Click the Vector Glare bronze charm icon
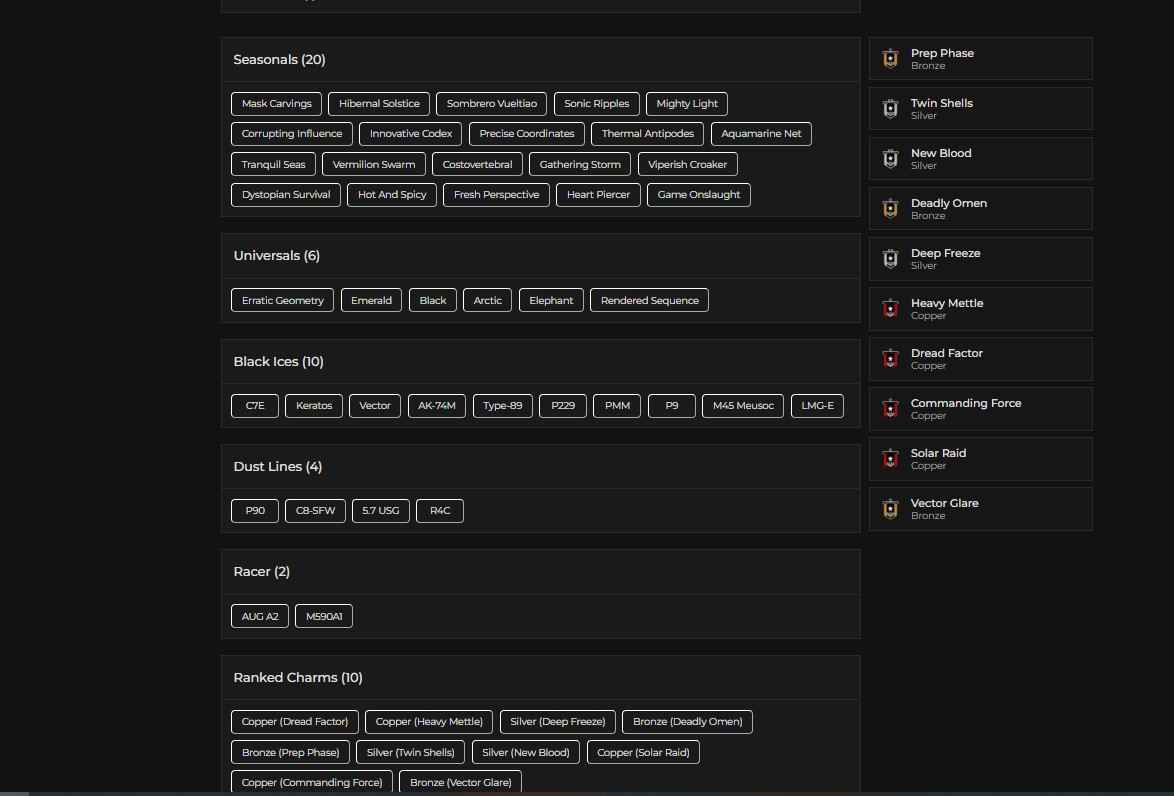This screenshot has width=1174, height=796. [890, 509]
